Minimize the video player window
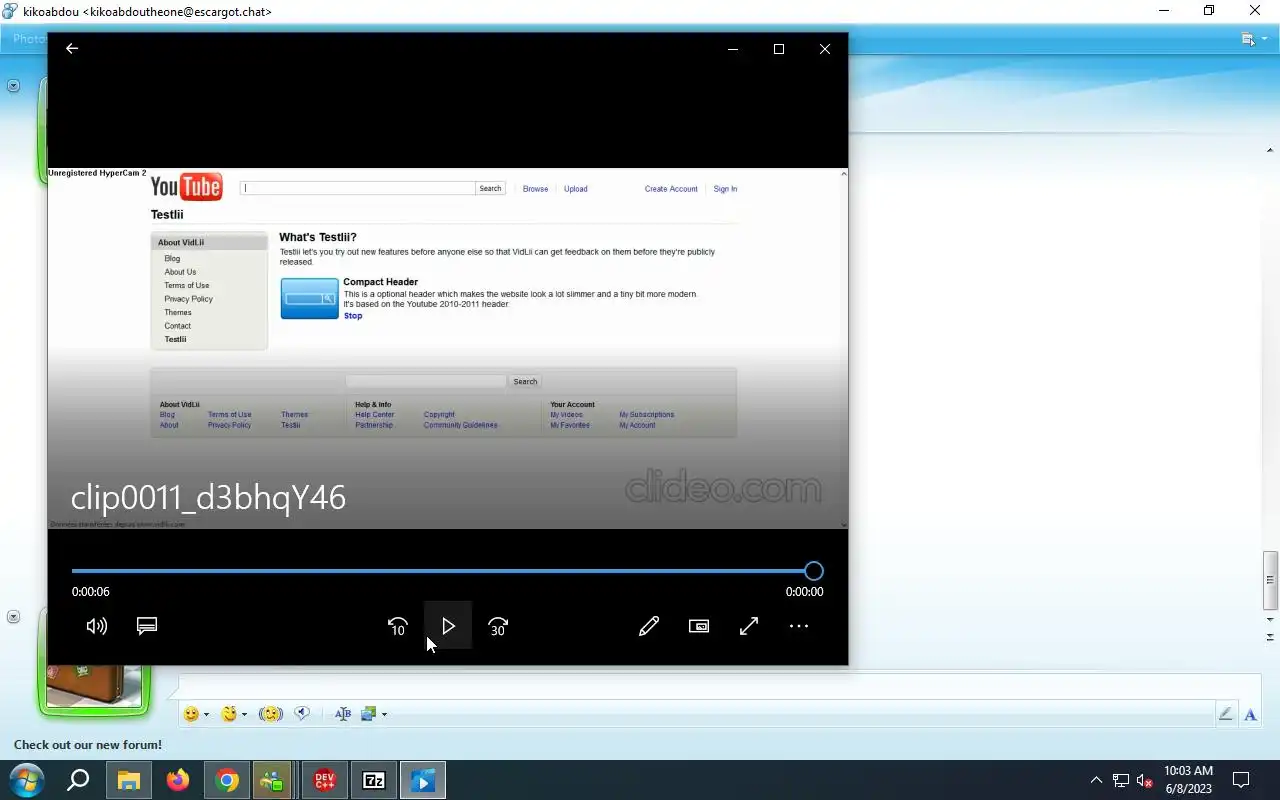 (733, 49)
